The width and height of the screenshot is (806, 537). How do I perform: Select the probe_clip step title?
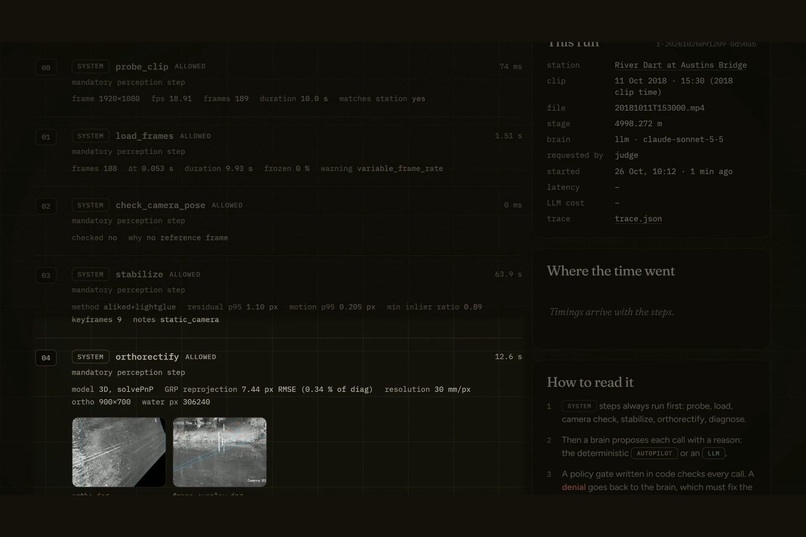(x=142, y=66)
